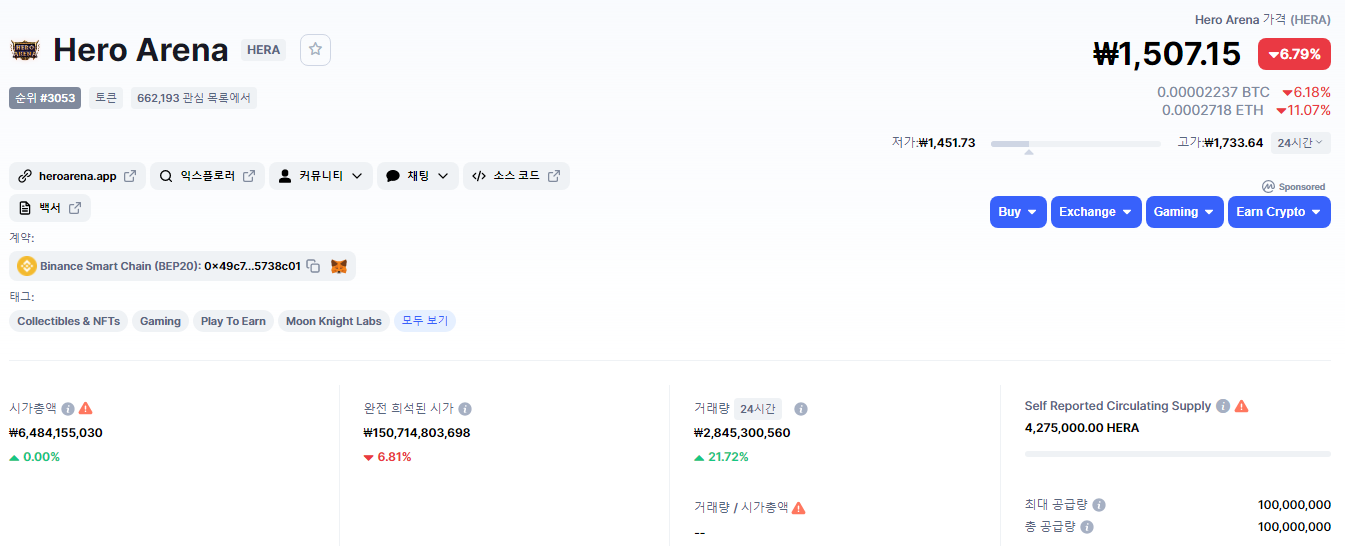This screenshot has width=1345, height=553.
Task: Add the token to MetaMask via the fox icon
Action: 339,266
